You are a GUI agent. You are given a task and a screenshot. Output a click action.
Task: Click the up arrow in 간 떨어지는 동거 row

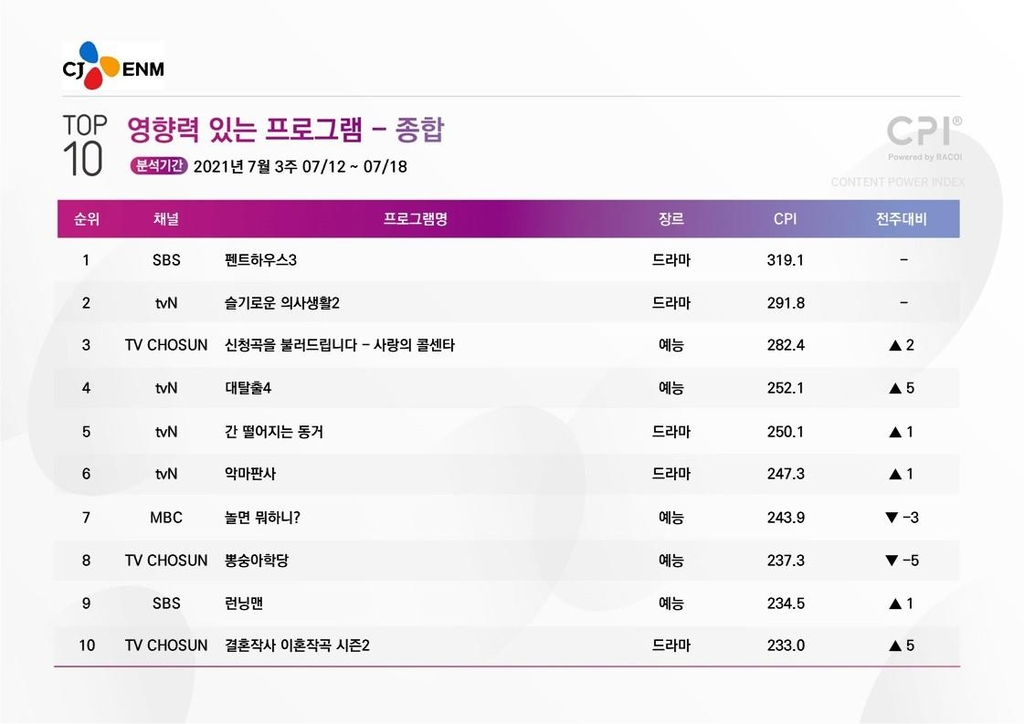pyautogui.click(x=894, y=431)
